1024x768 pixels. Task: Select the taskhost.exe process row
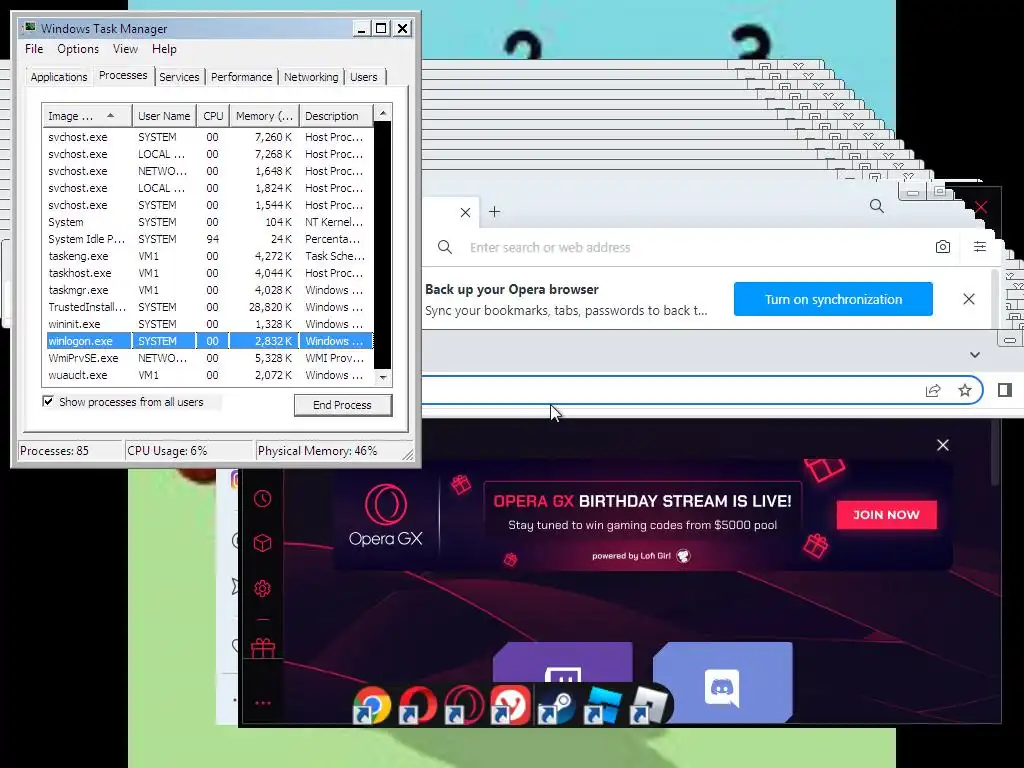tap(208, 273)
